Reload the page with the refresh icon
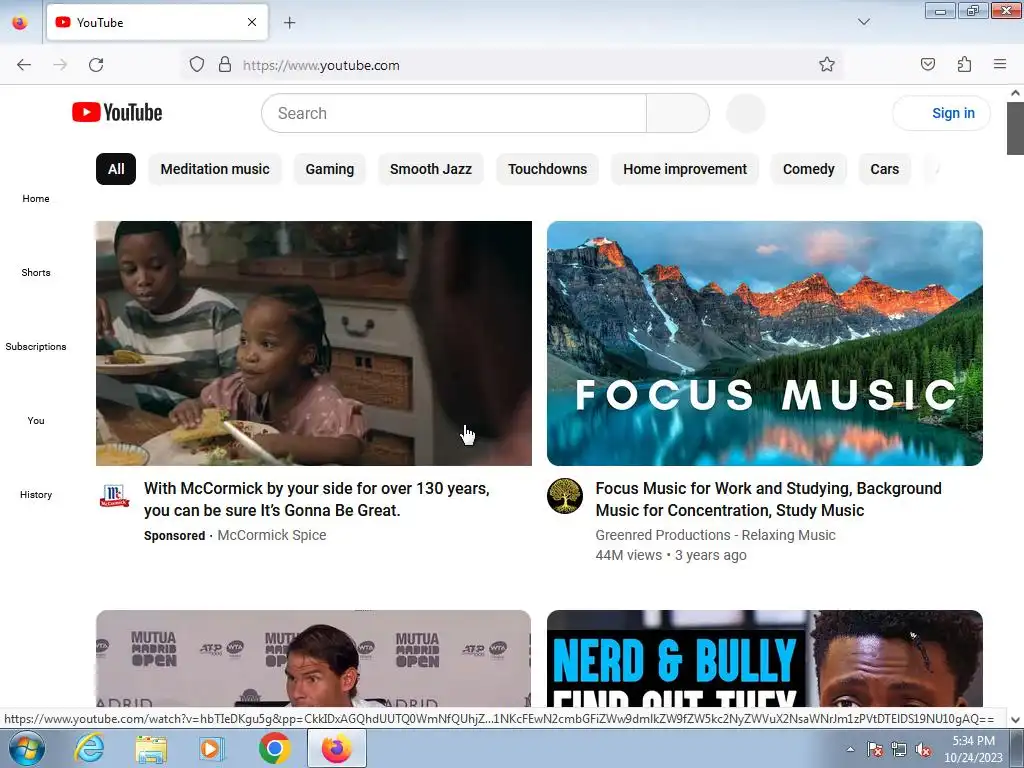Image resolution: width=1024 pixels, height=768 pixels. (96, 65)
